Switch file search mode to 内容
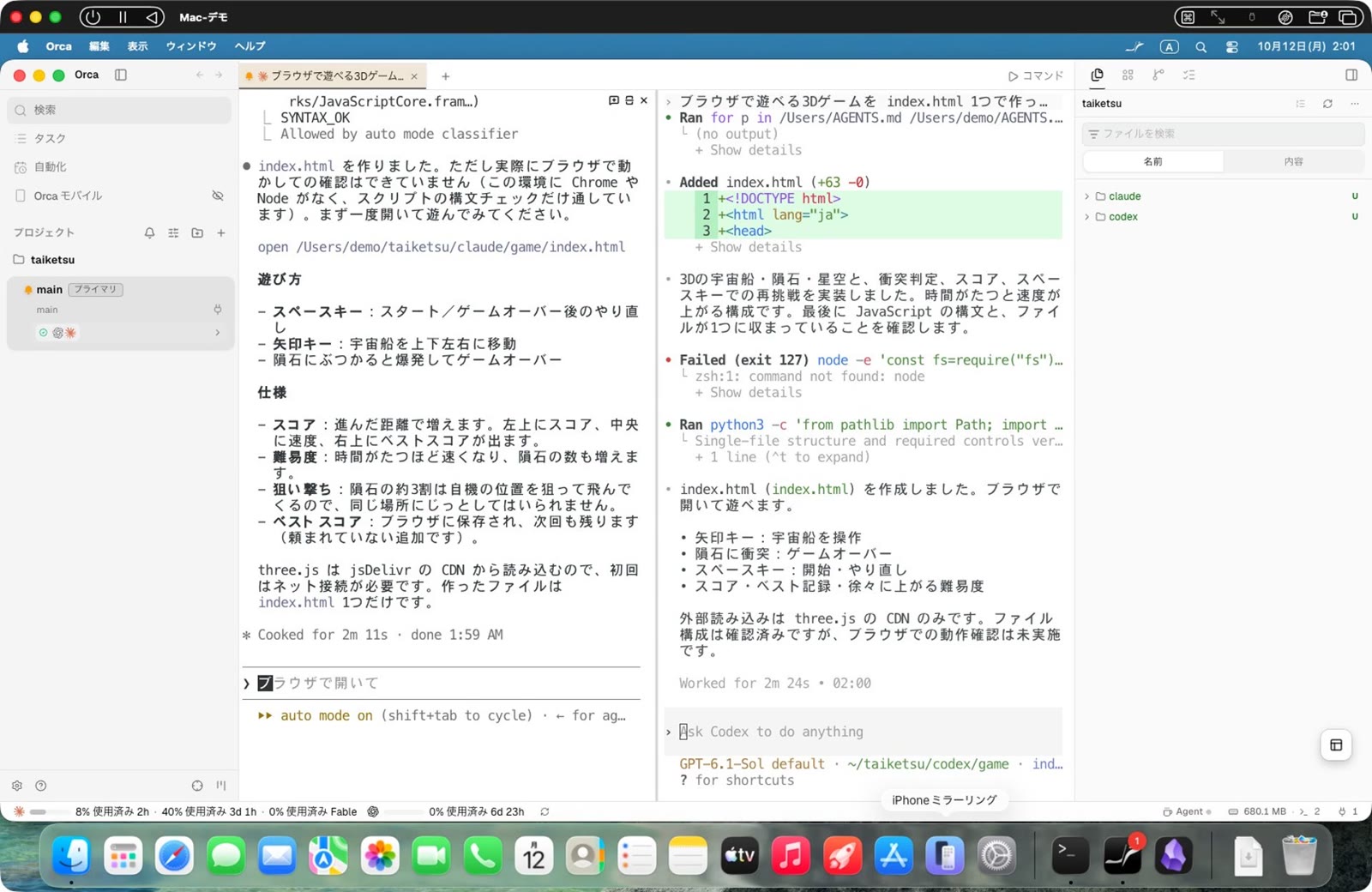Image resolution: width=1372 pixels, height=892 pixels. 1293,161
